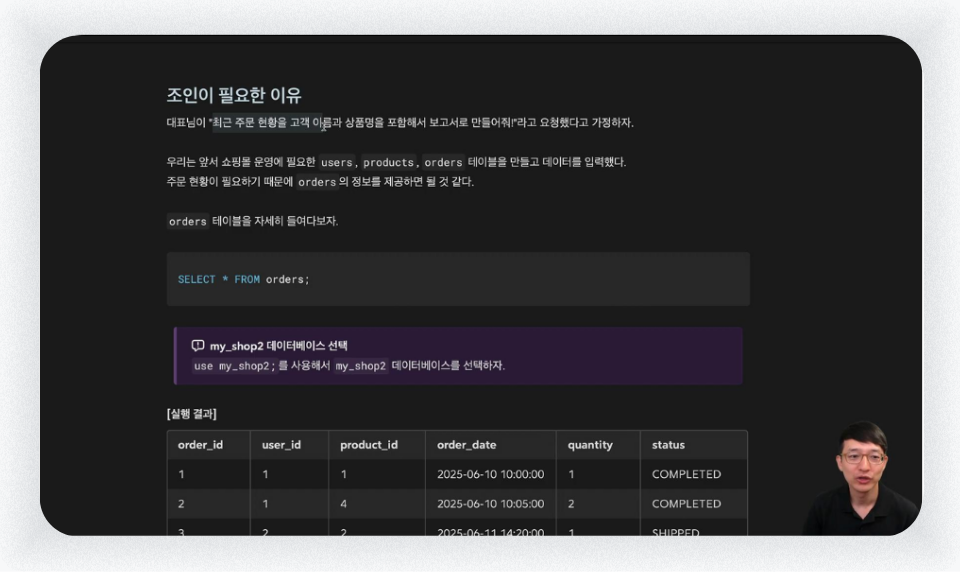Click the FROM keyword in the code block
The image size is (960, 572).
(x=247, y=279)
